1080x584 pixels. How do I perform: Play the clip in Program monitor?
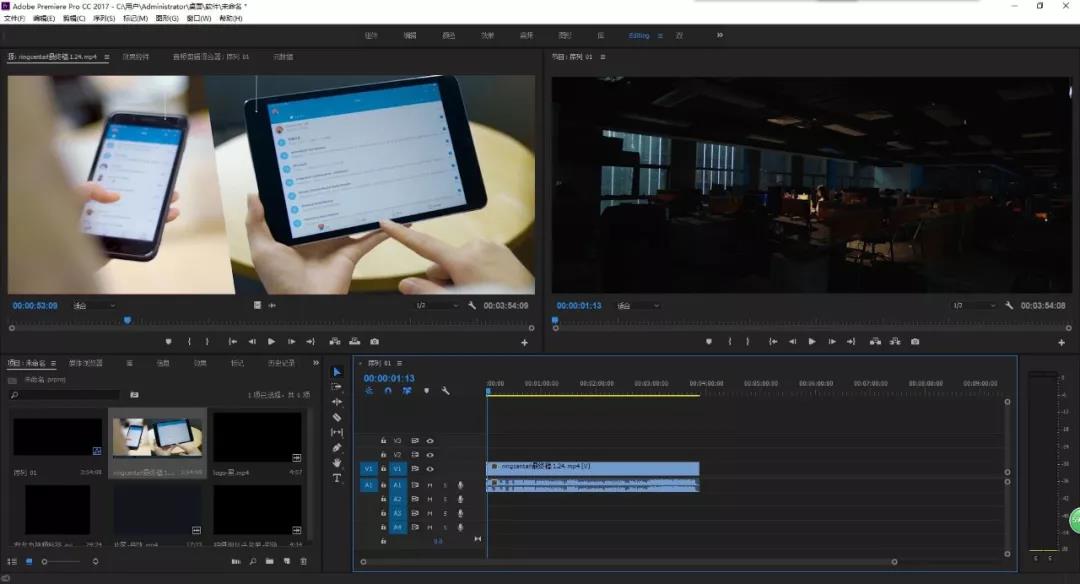[811, 342]
